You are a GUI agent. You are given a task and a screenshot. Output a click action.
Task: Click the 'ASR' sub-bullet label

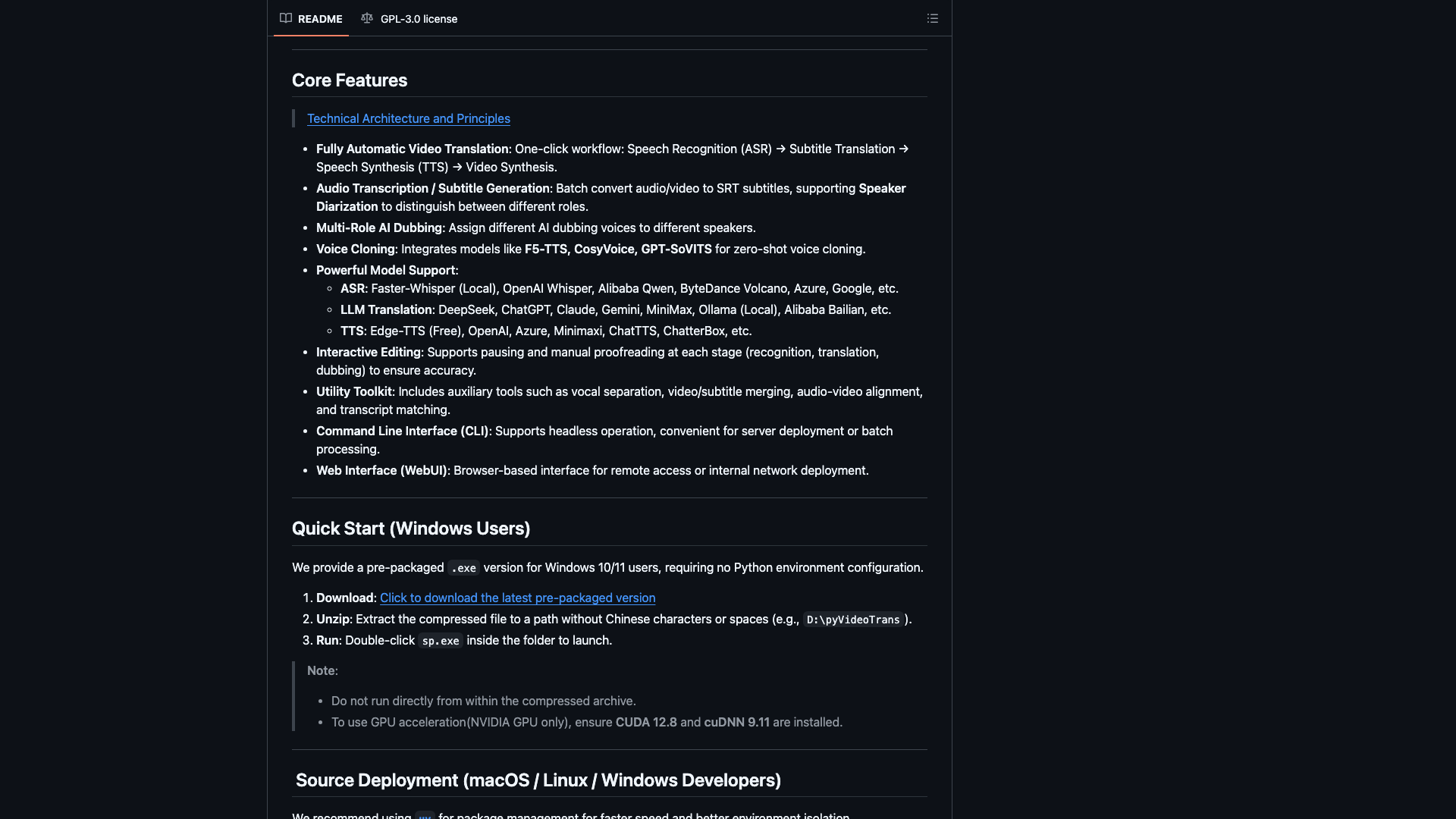pyautogui.click(x=353, y=288)
